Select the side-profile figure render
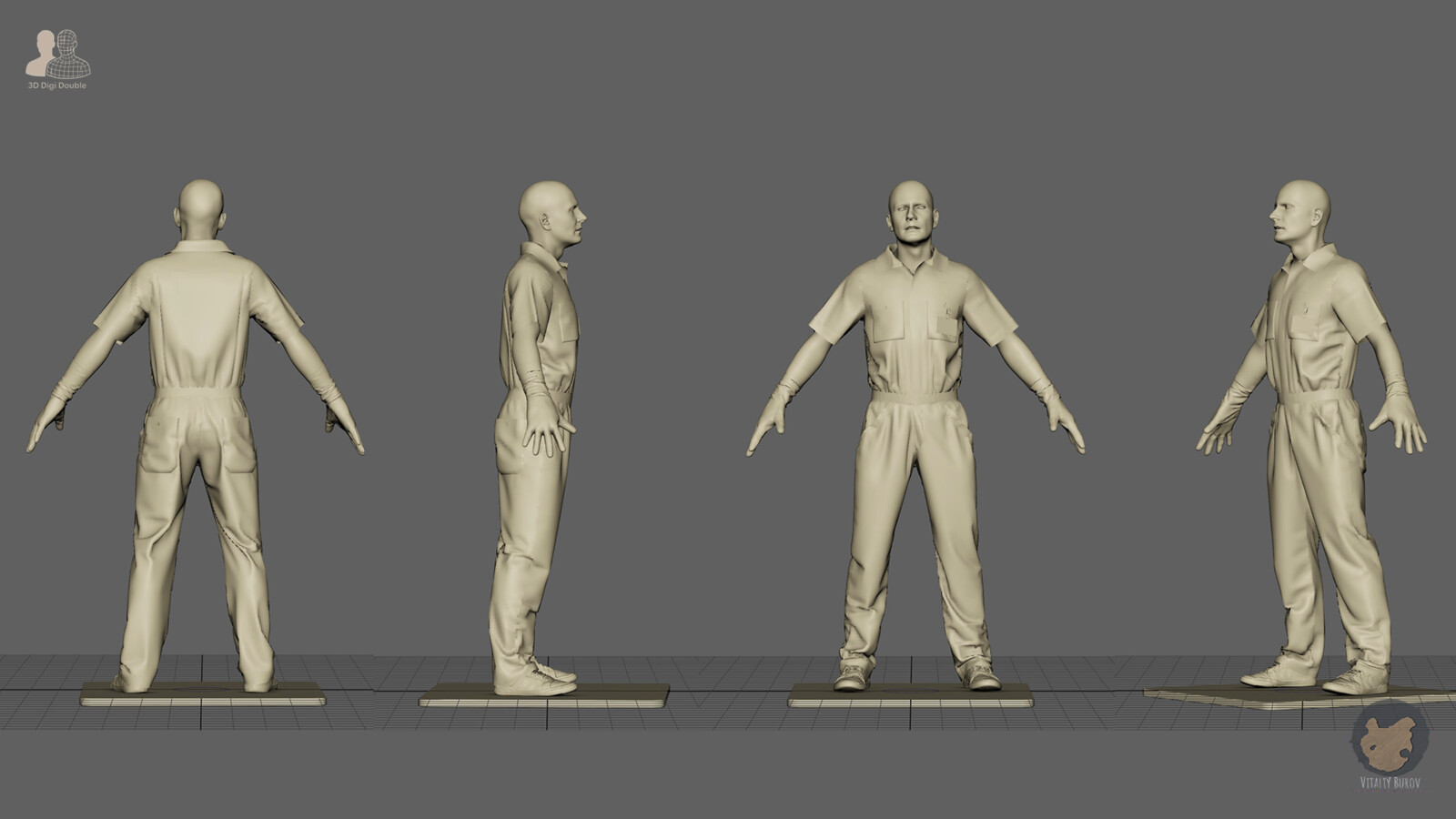 537,438
